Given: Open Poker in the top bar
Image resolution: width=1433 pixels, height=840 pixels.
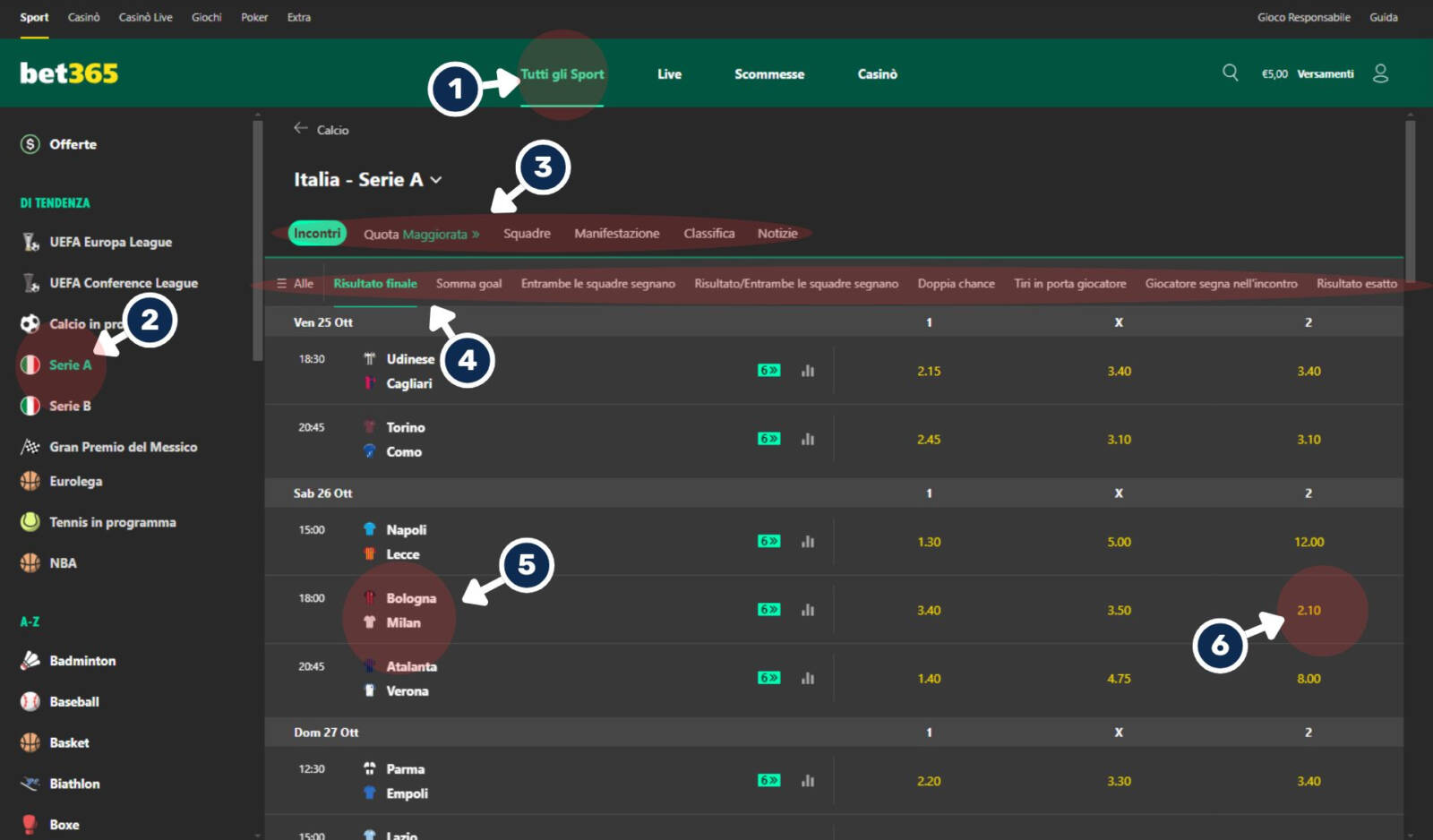Looking at the screenshot, I should (254, 17).
